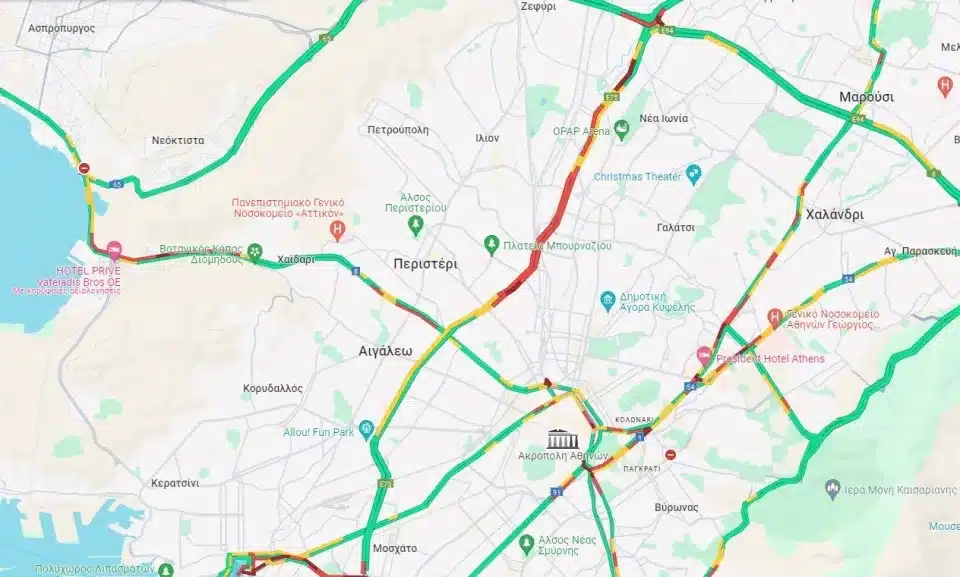
Task: Click the Allou! Fun Park pin
Action: [366, 429]
